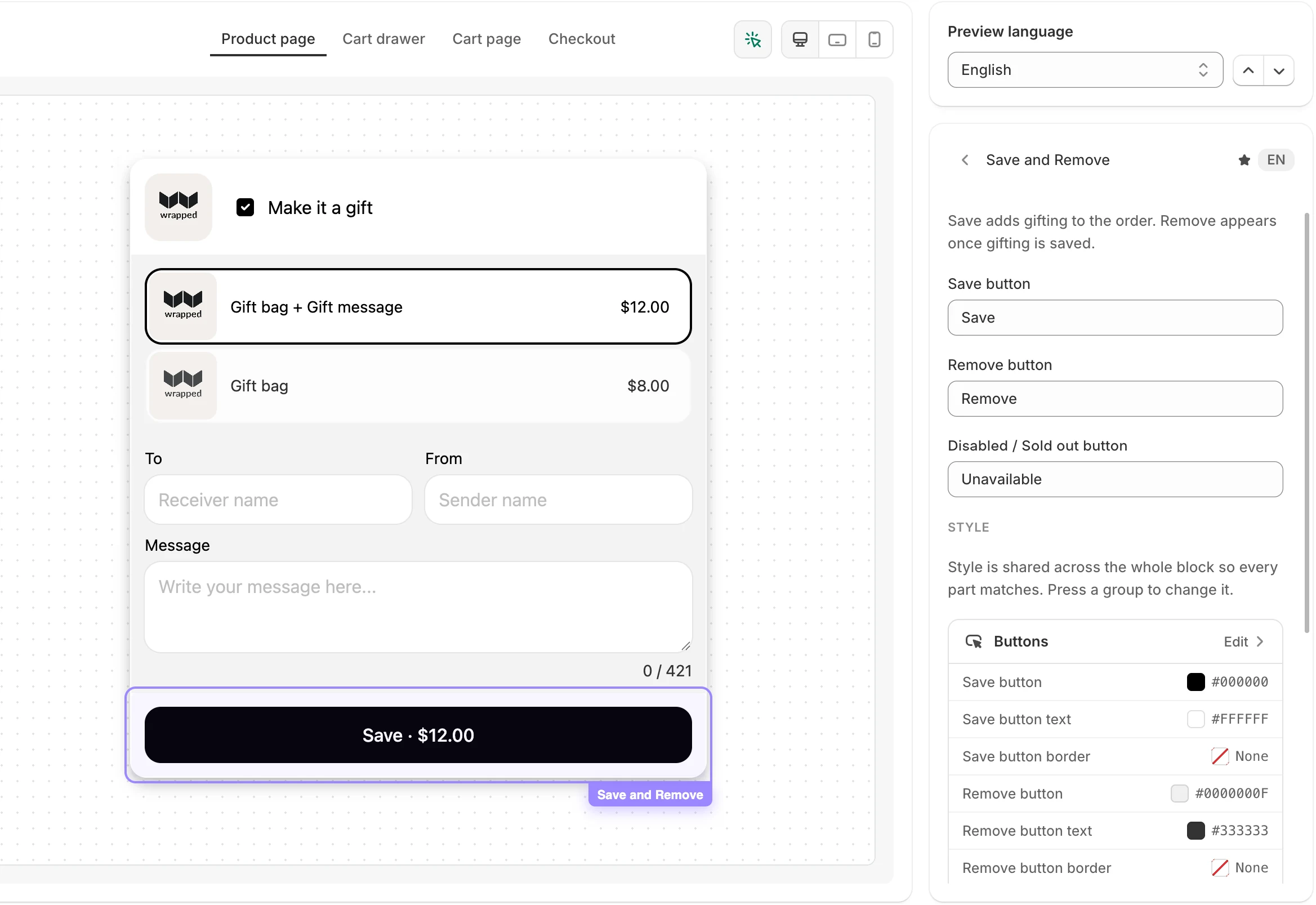Switch to the Cart drawer tab
Image resolution: width=1316 pixels, height=905 pixels.
click(384, 39)
